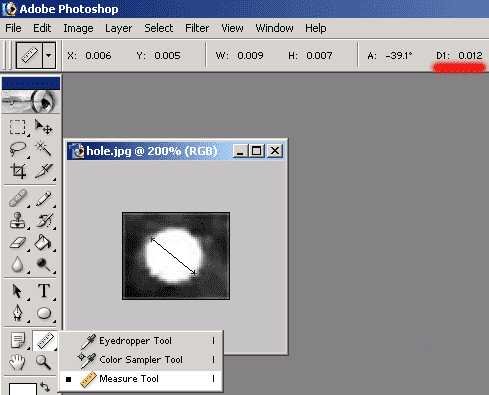Swap foreground and background colors
Image resolution: width=489 pixels, height=395 pixels.
(x=45, y=387)
